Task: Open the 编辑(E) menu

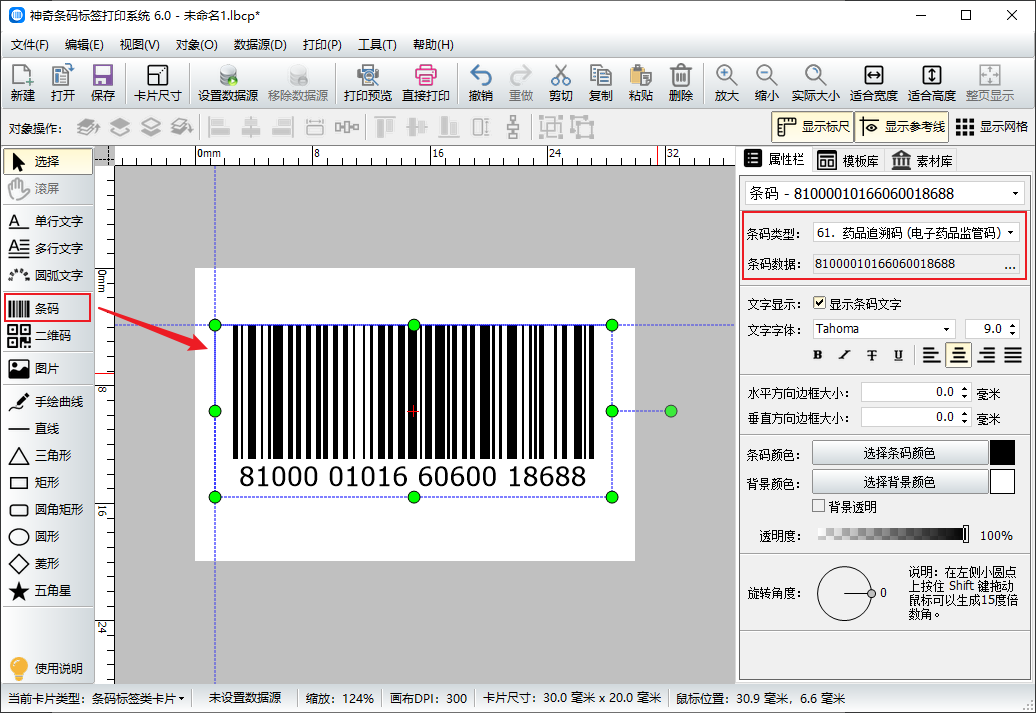Action: [84, 45]
